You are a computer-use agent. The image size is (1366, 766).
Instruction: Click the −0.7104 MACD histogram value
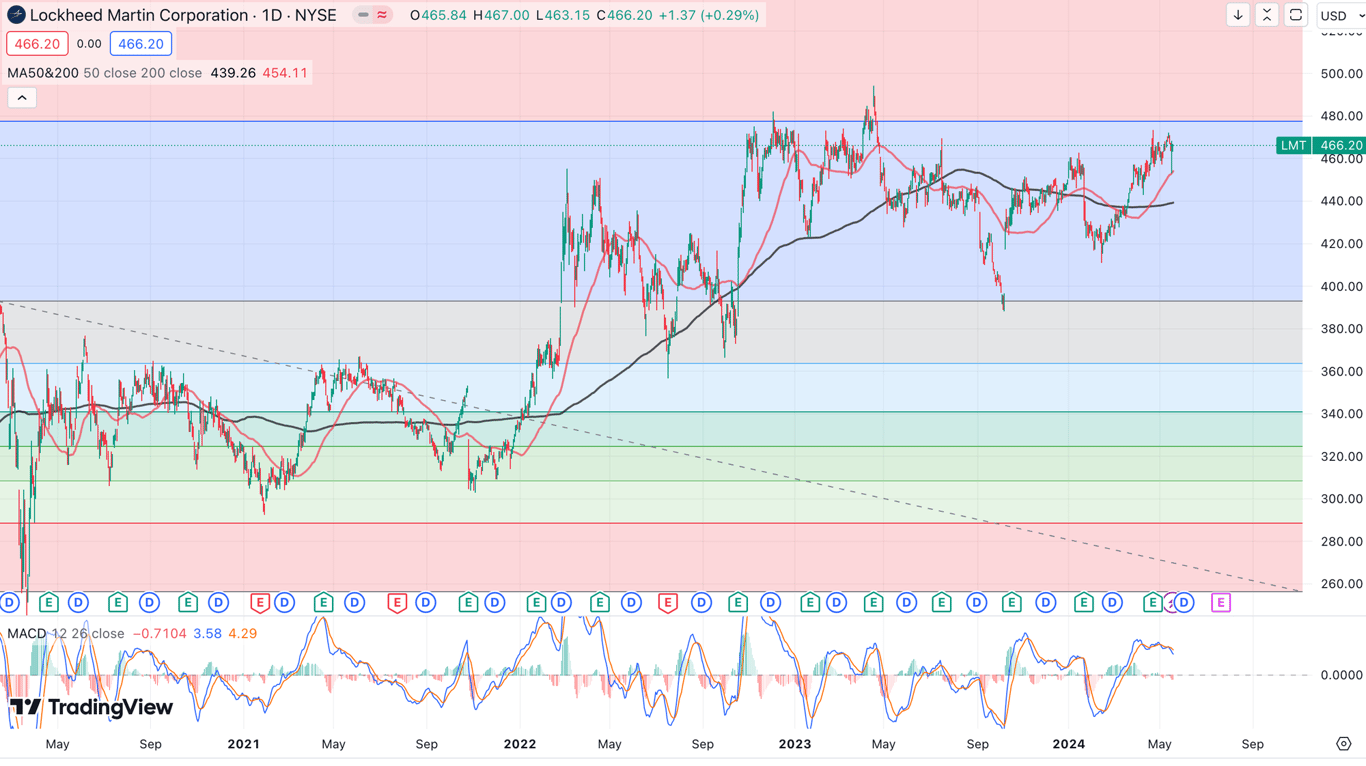click(160, 633)
